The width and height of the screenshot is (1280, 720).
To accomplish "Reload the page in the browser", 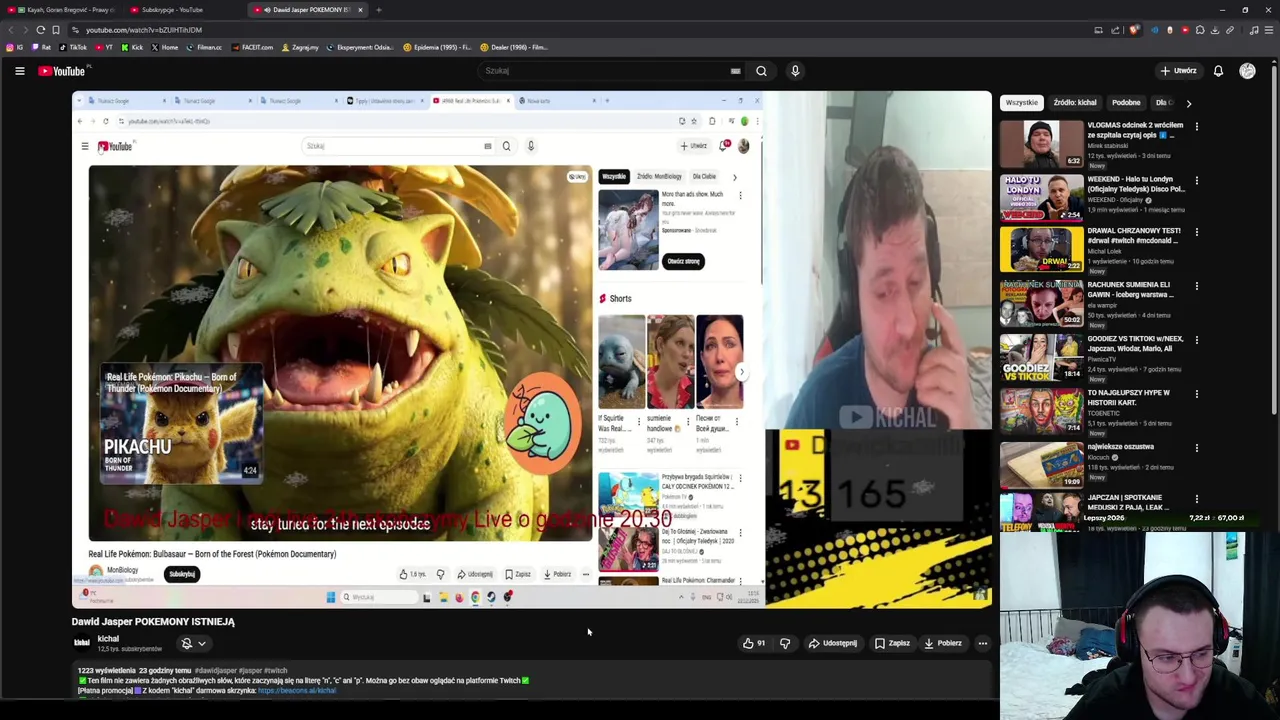I will pyautogui.click(x=41, y=30).
